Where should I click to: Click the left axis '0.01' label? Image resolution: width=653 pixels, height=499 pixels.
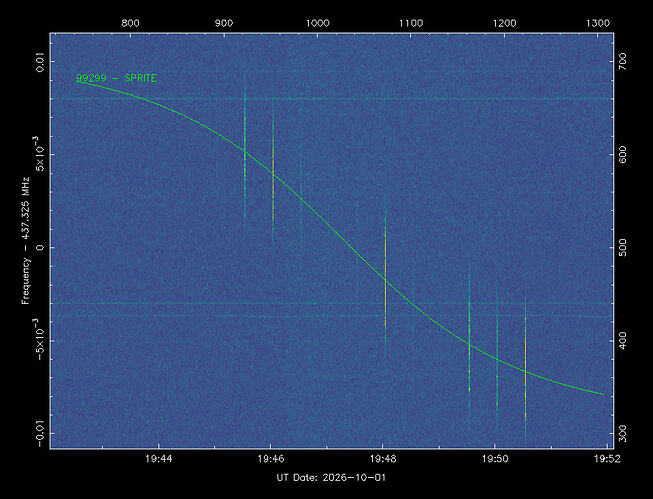coord(40,61)
